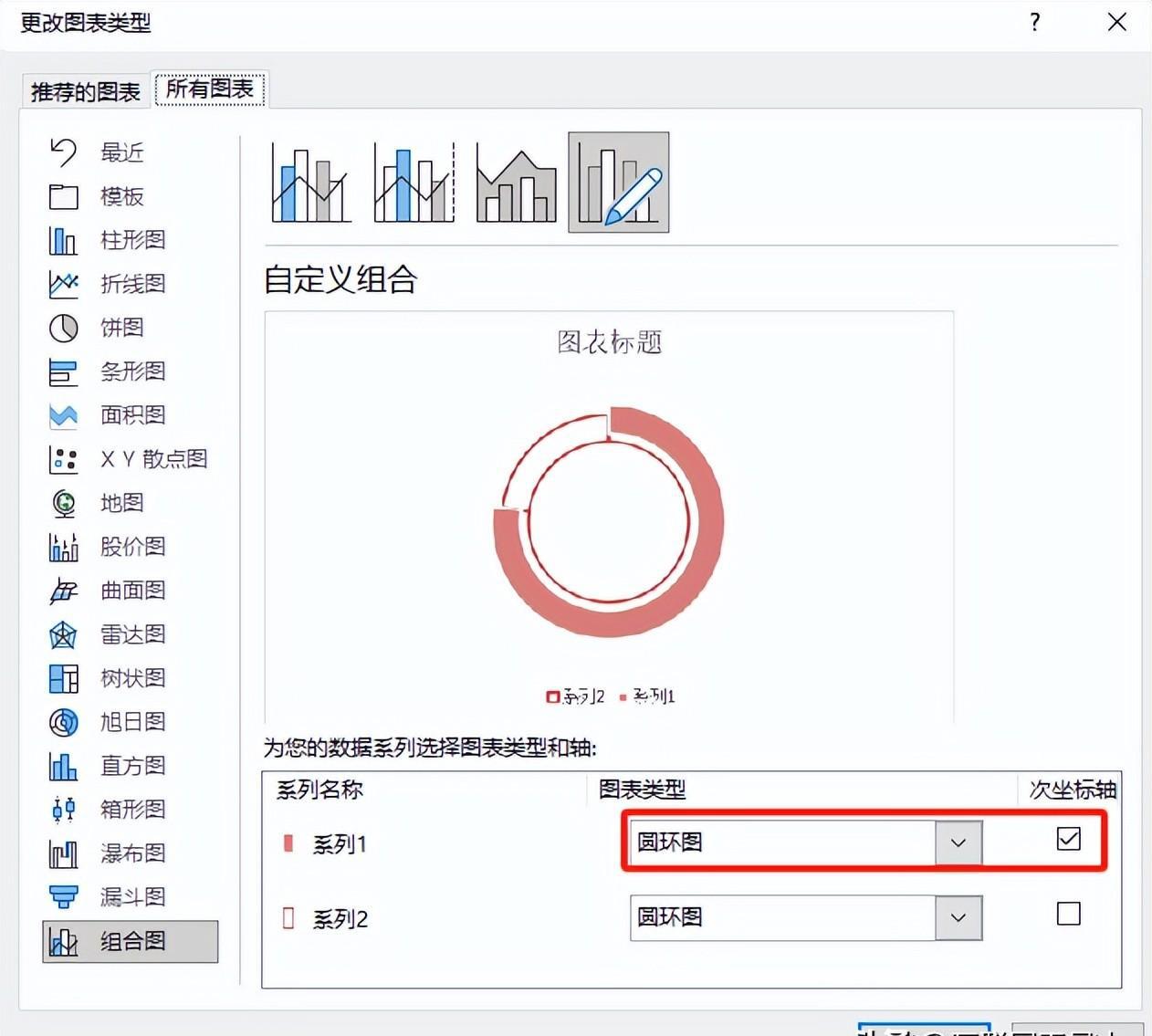Open chart type dropdown arrow for 系列2

click(958, 917)
